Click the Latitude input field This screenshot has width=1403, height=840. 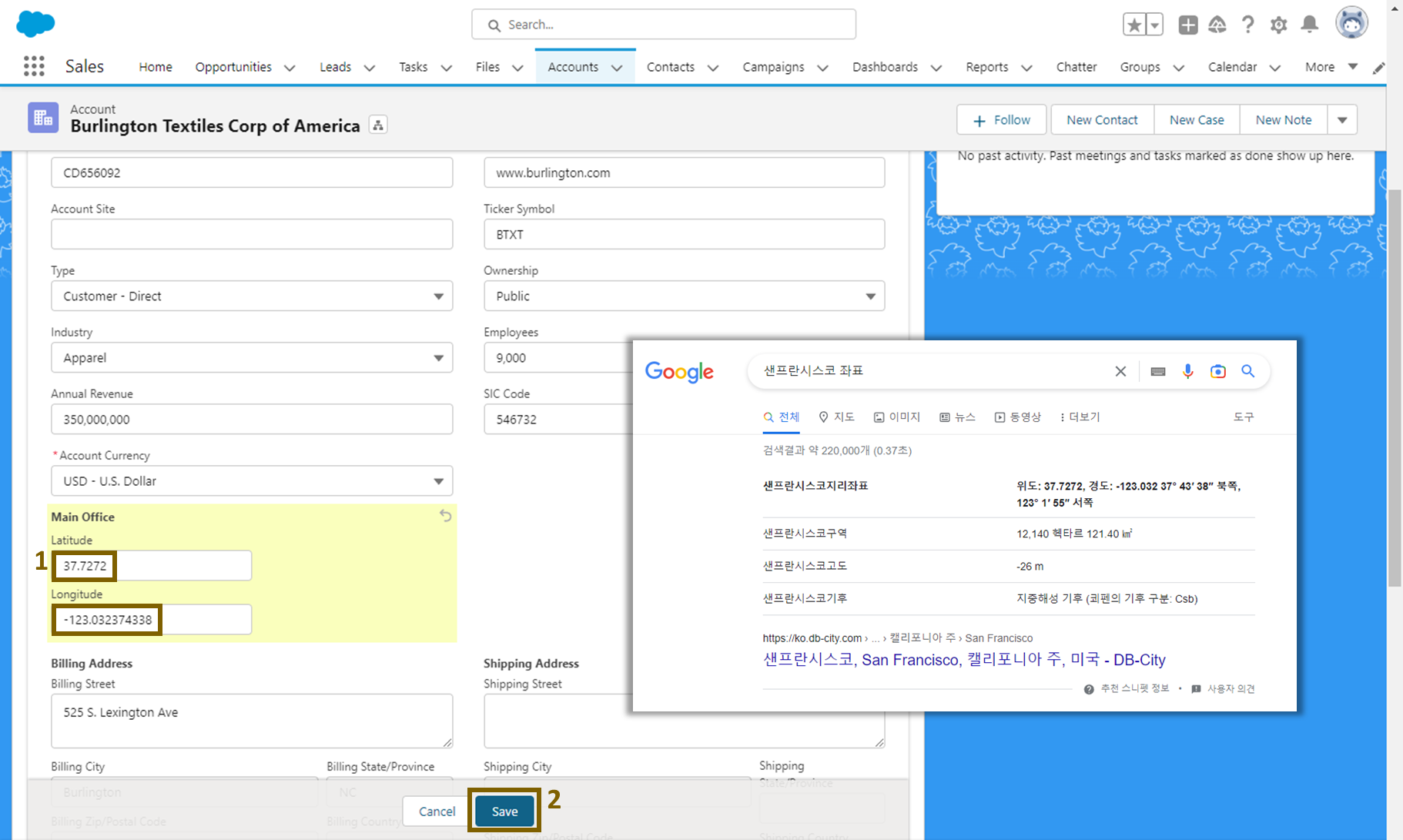pyautogui.click(x=151, y=565)
